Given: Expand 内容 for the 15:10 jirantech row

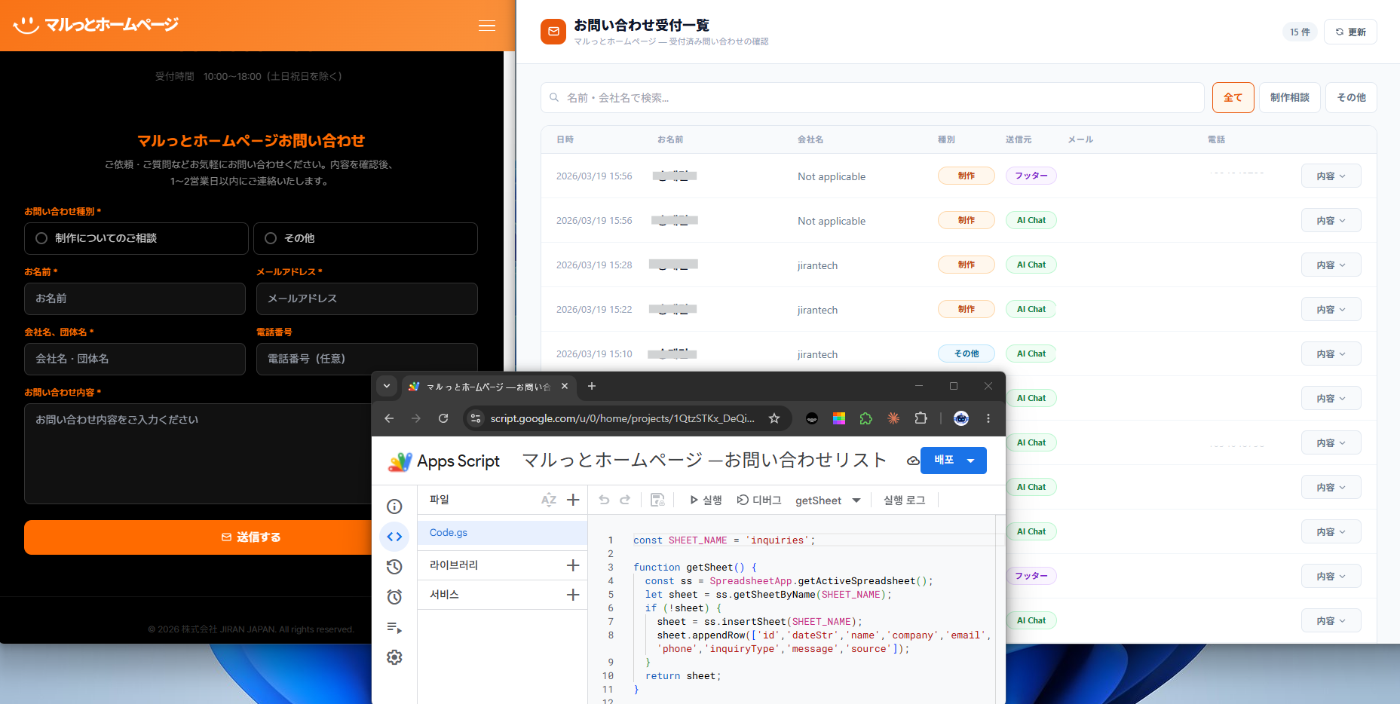Looking at the screenshot, I should [x=1331, y=354].
